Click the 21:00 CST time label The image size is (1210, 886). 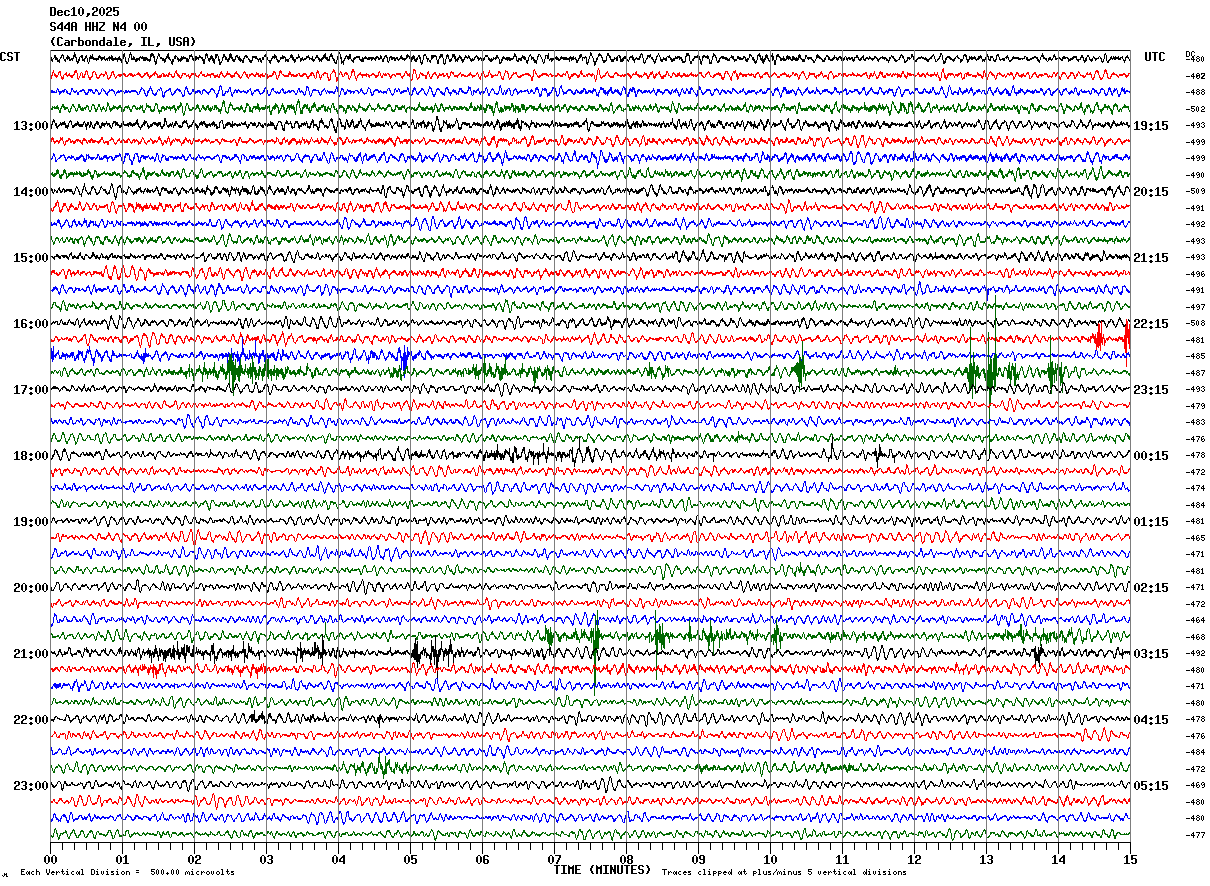pyautogui.click(x=31, y=653)
